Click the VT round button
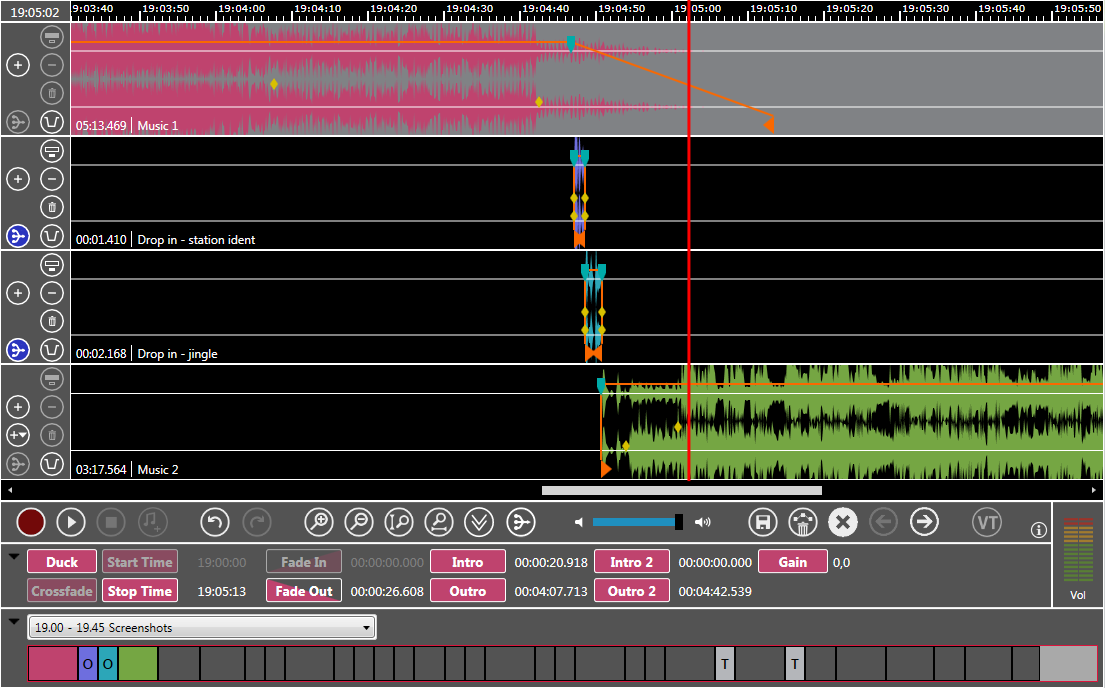 (987, 522)
